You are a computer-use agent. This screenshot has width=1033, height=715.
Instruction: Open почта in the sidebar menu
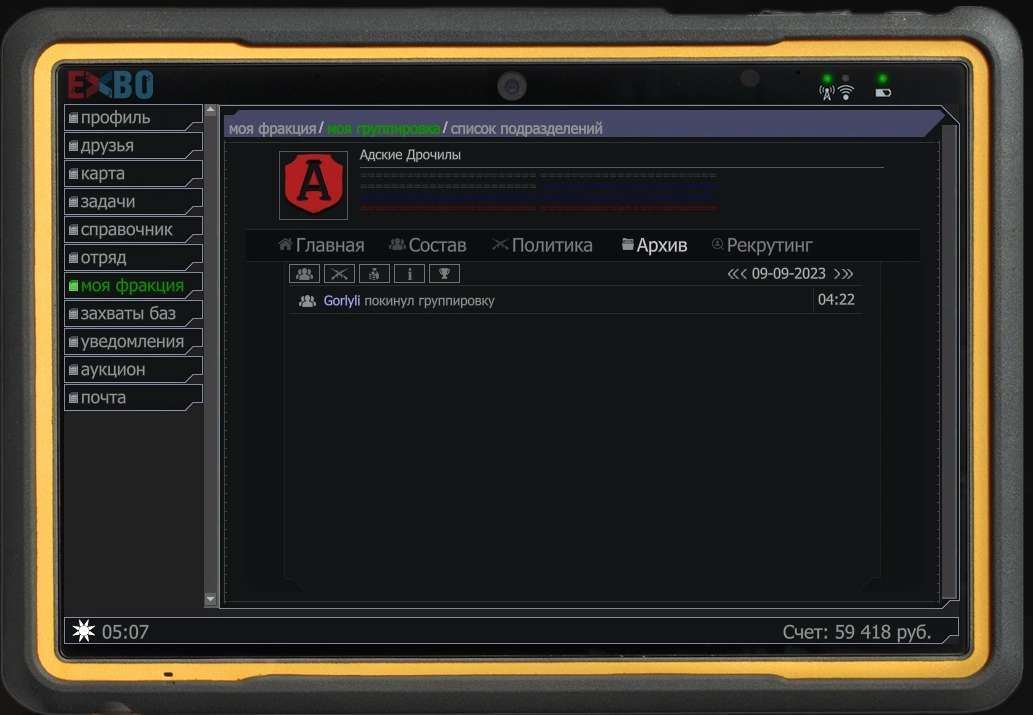[103, 398]
